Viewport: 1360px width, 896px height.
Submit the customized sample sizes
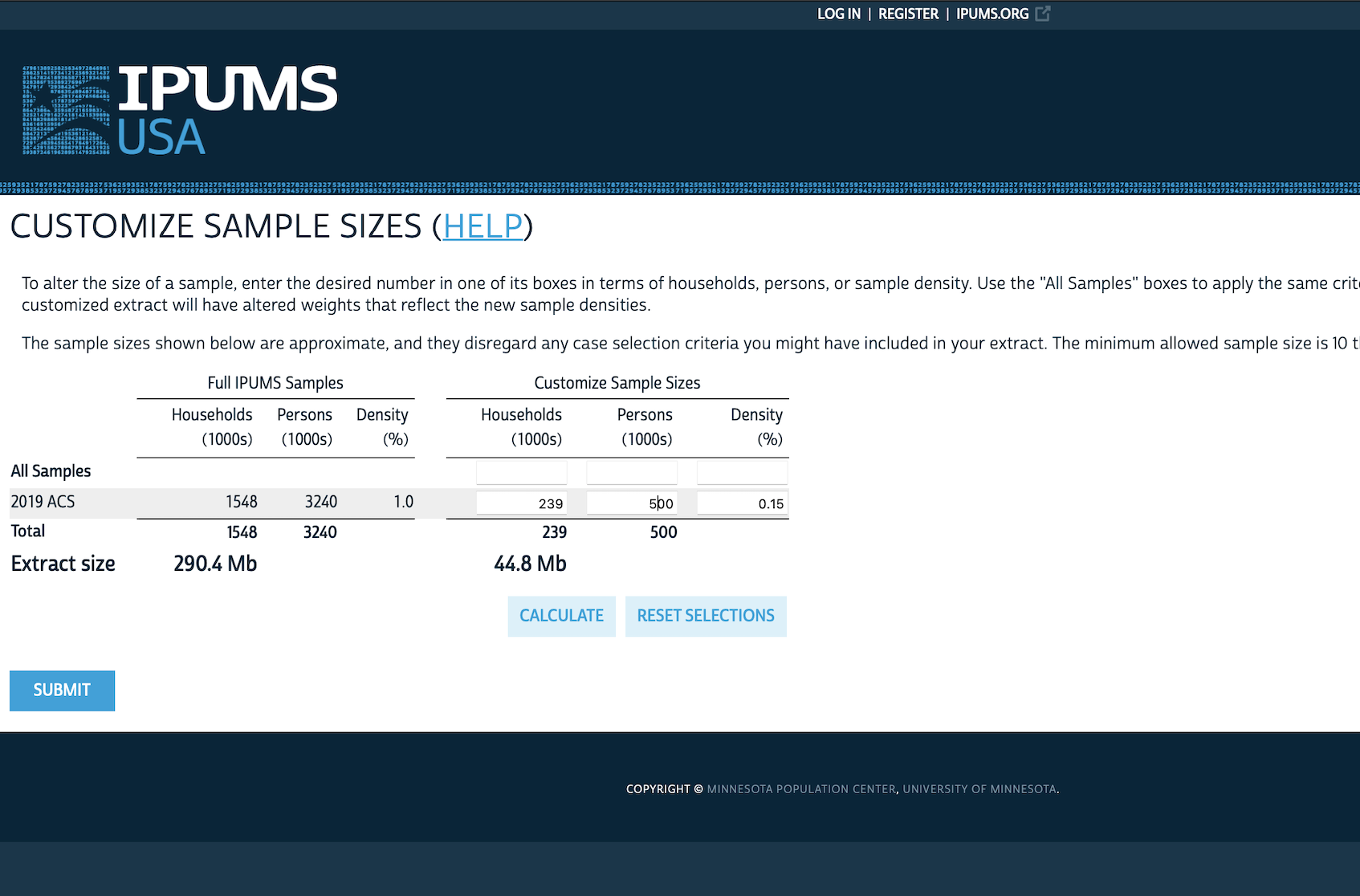click(x=62, y=690)
